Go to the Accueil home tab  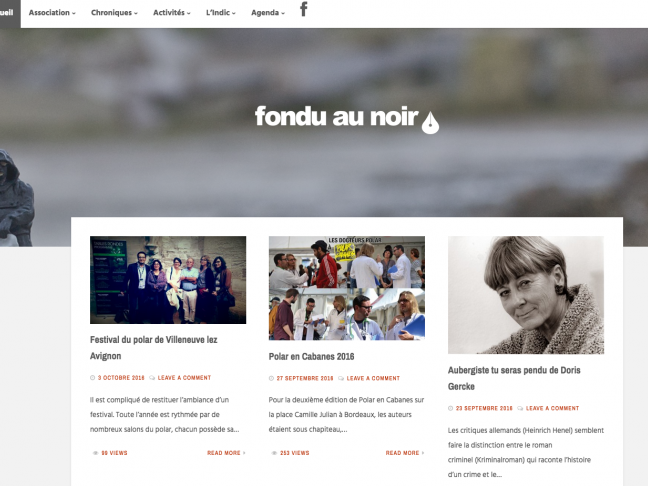point(8,13)
